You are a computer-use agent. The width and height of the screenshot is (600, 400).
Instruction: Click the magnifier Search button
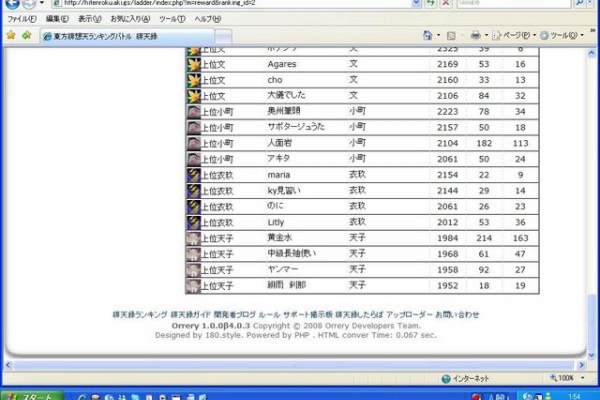coord(579,3)
